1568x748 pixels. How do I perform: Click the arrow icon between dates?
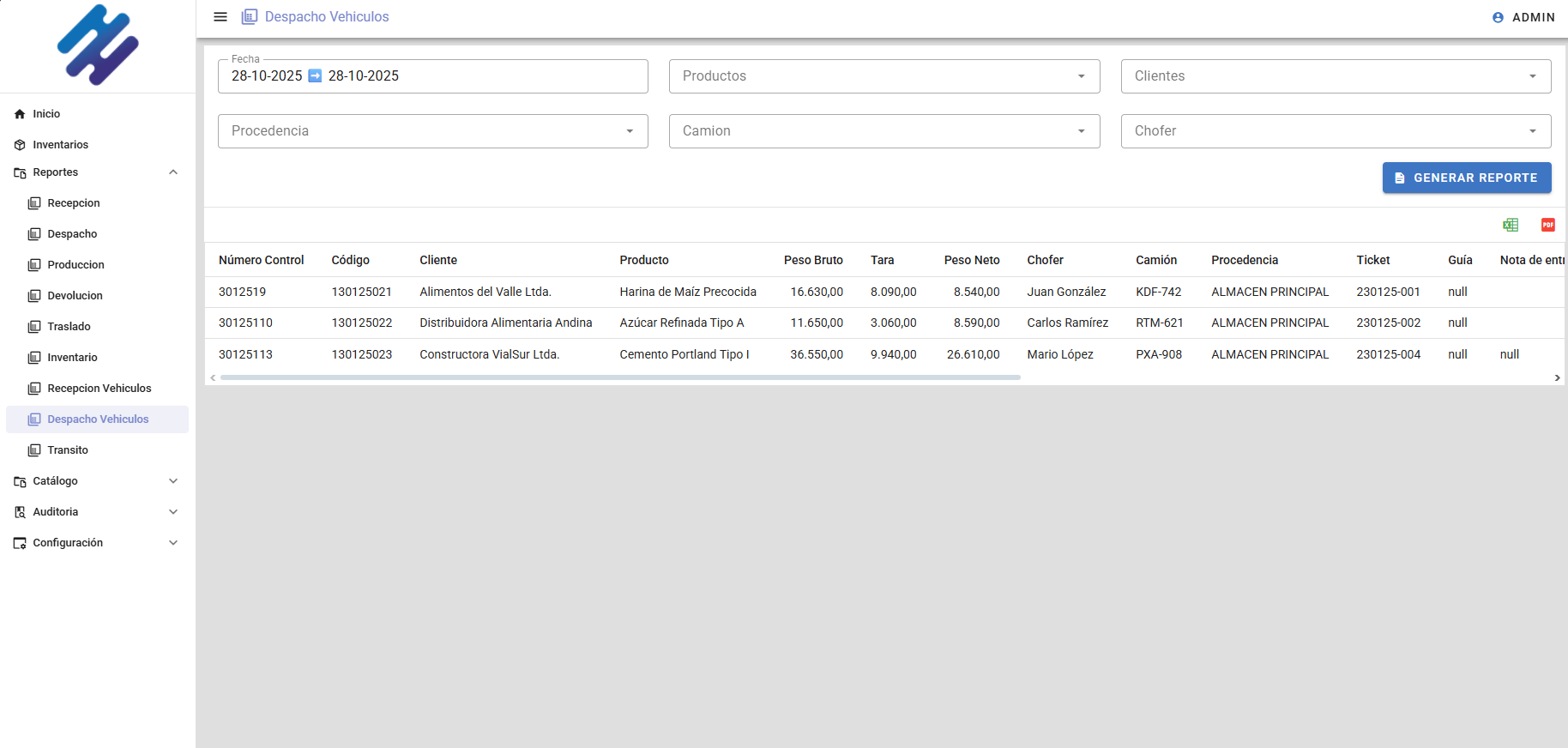(315, 75)
